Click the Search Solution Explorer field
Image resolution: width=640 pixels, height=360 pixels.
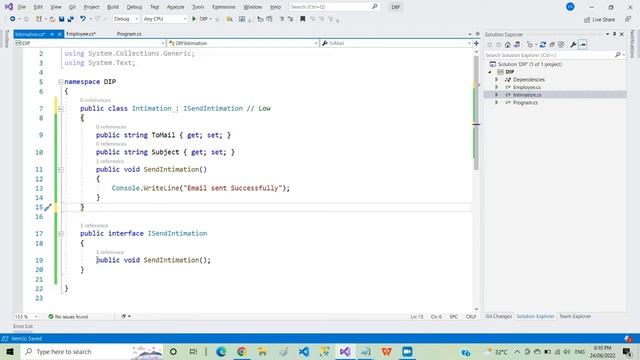pos(555,55)
